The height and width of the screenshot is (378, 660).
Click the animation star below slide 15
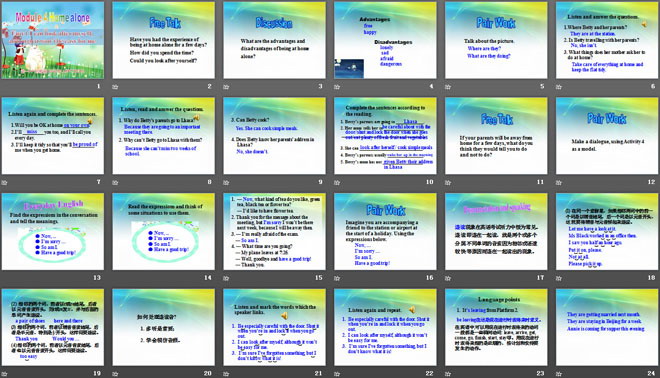pos(226,278)
